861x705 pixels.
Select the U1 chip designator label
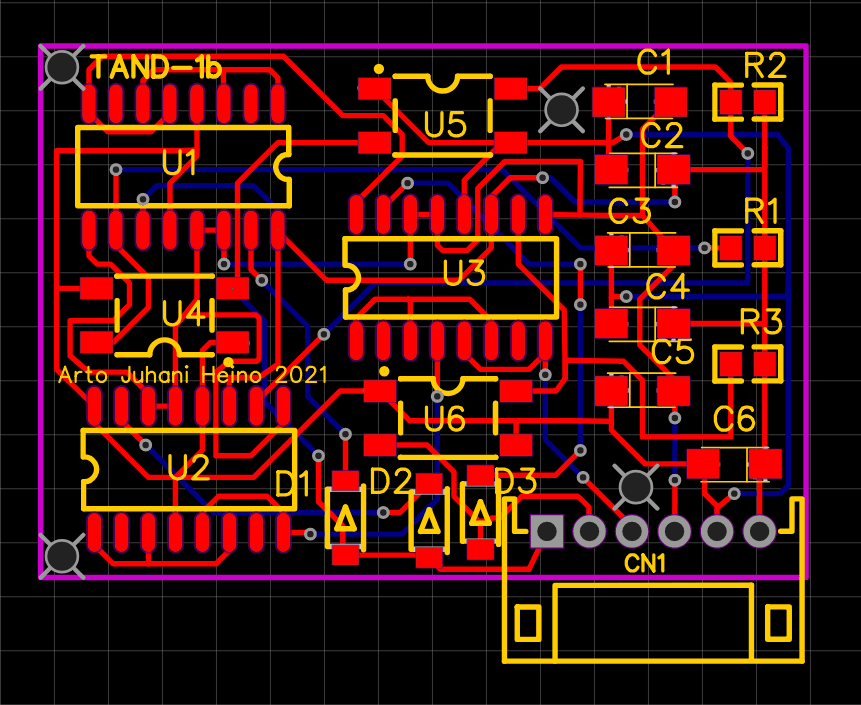tap(180, 163)
